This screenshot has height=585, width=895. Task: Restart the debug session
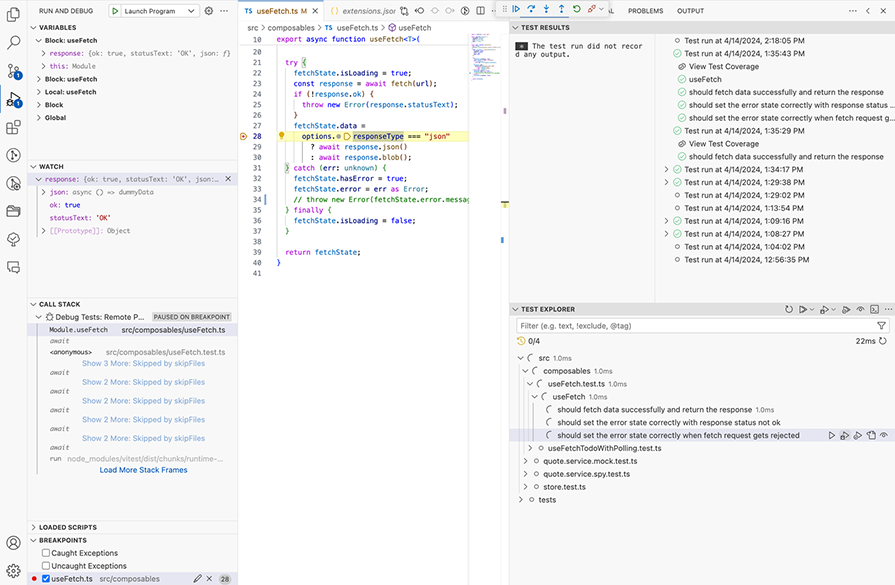577,9
